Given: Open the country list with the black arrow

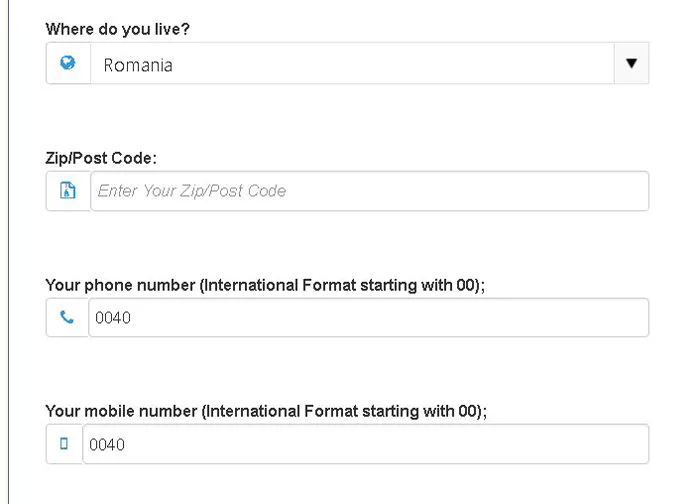Looking at the screenshot, I should pos(630,63).
